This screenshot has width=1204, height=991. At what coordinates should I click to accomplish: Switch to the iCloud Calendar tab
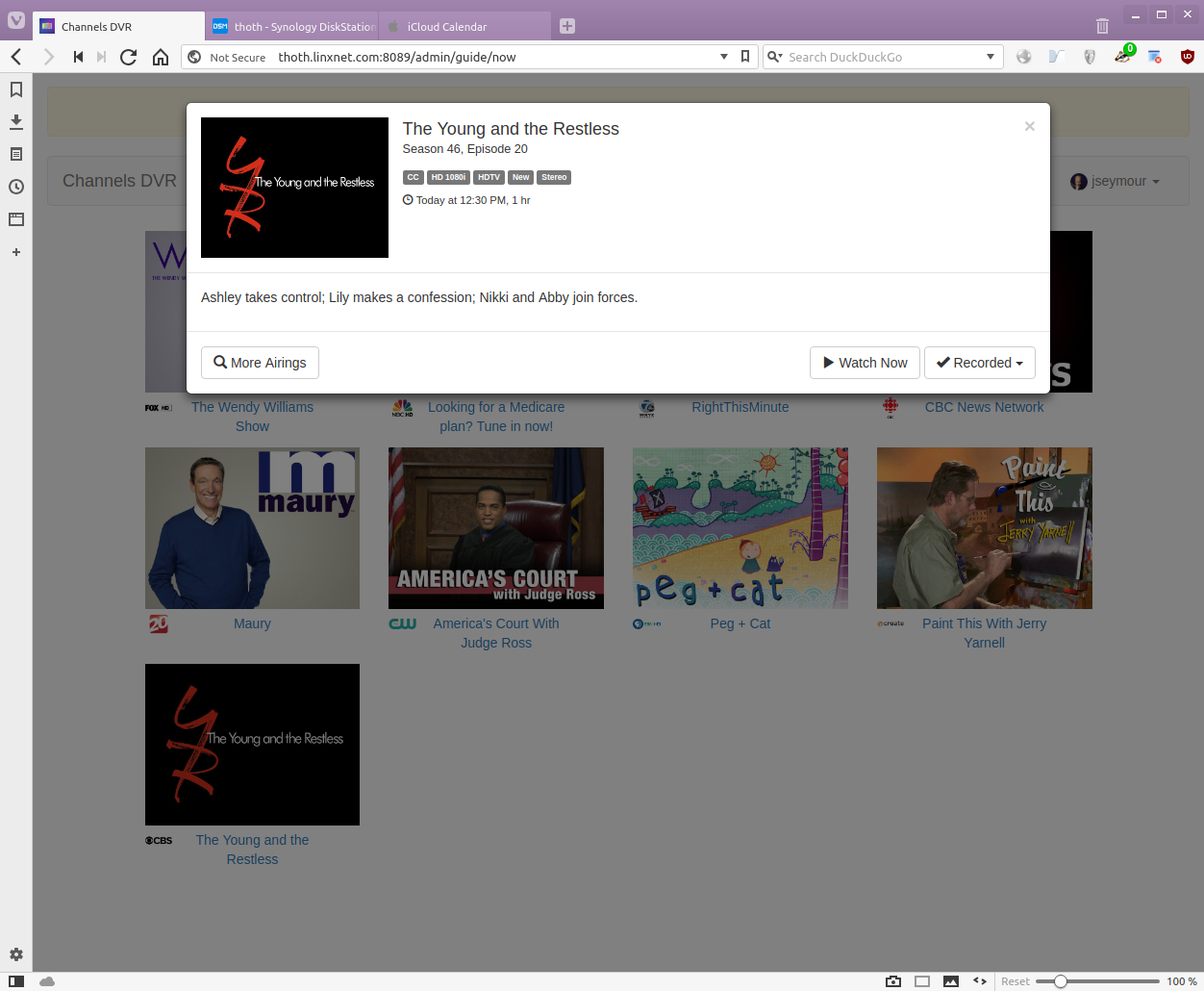point(465,26)
